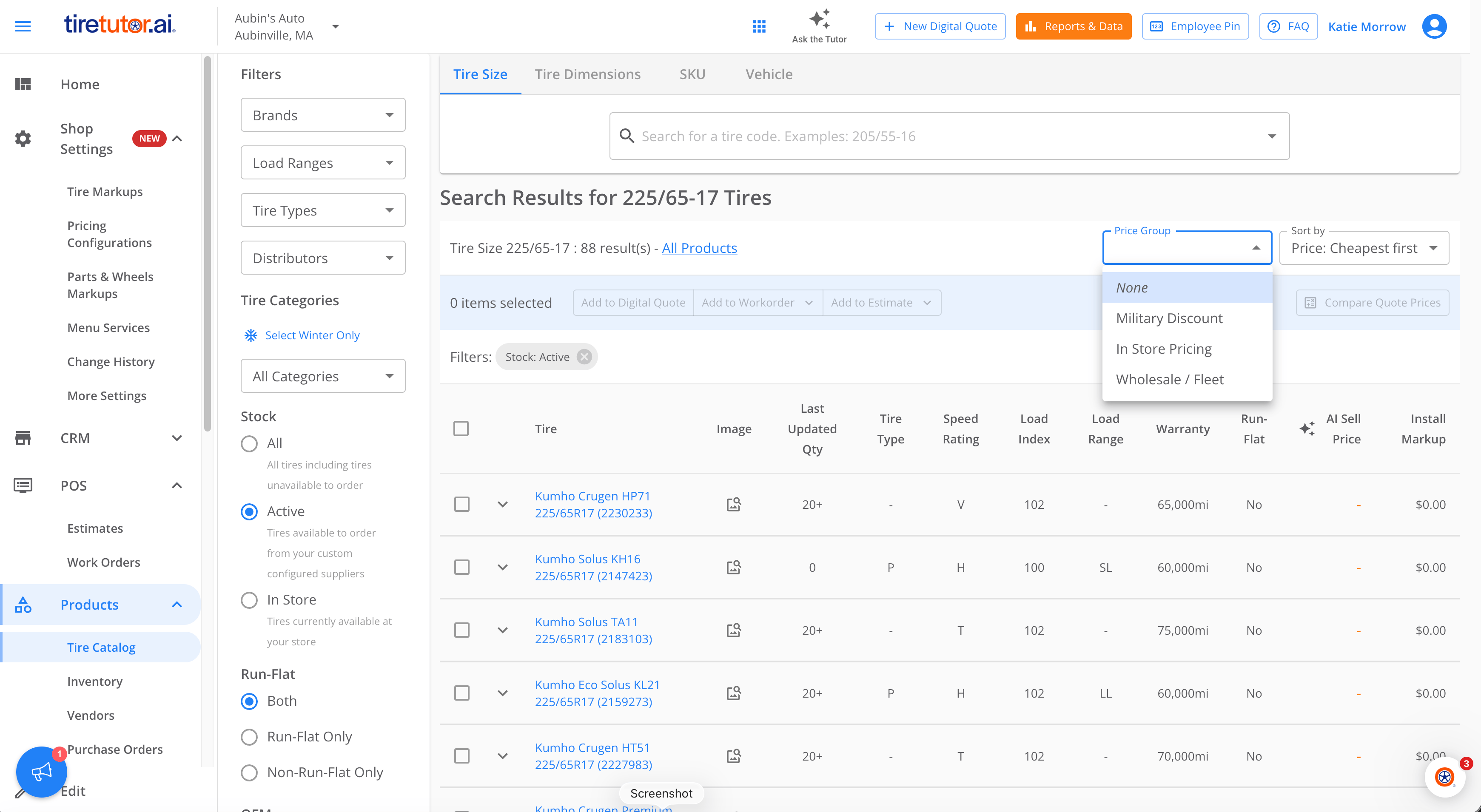Open the Brands filter dropdown
Image resolution: width=1481 pixels, height=812 pixels.
[323, 115]
